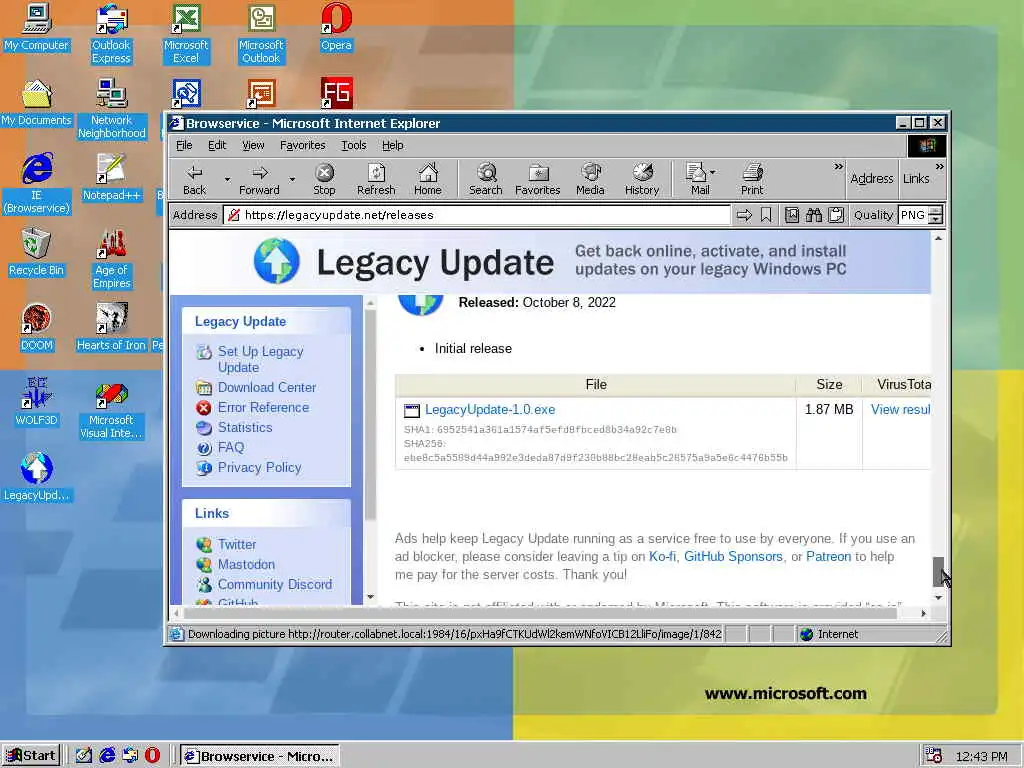Download LegacyUpdate-1.0.exe file link
The width and height of the screenshot is (1024, 768).
(x=490, y=409)
